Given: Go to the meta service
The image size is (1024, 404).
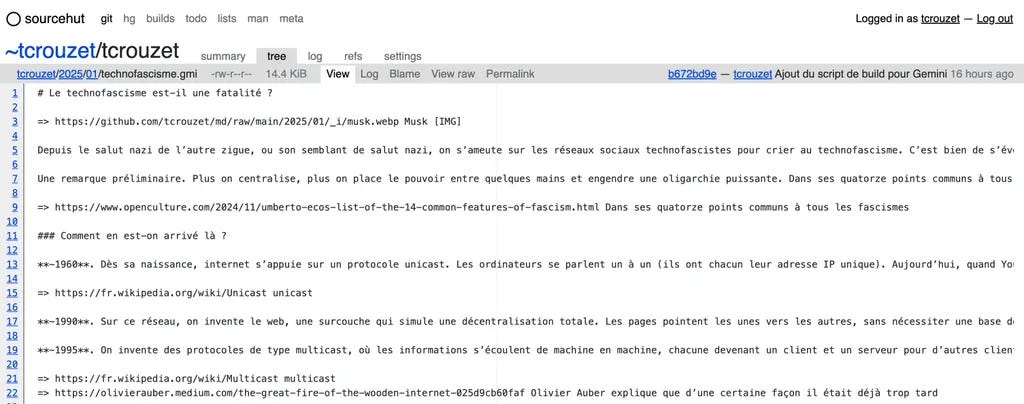Looking at the screenshot, I should pos(291,19).
